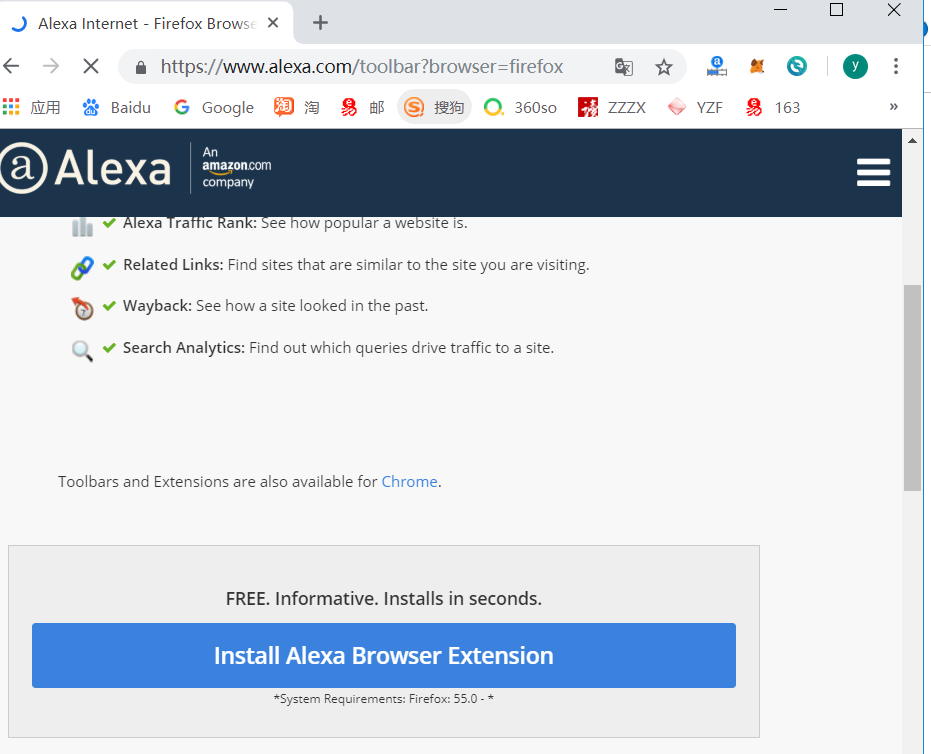
Task: Click Install Alexa Browser Extension button
Action: pos(383,656)
